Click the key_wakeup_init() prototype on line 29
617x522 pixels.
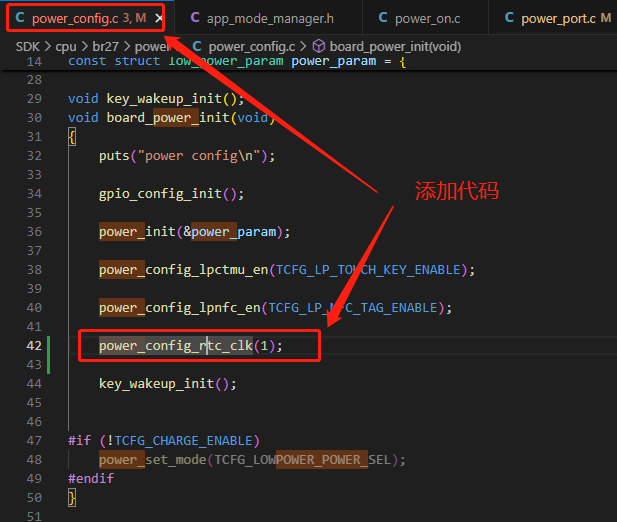tap(156, 98)
